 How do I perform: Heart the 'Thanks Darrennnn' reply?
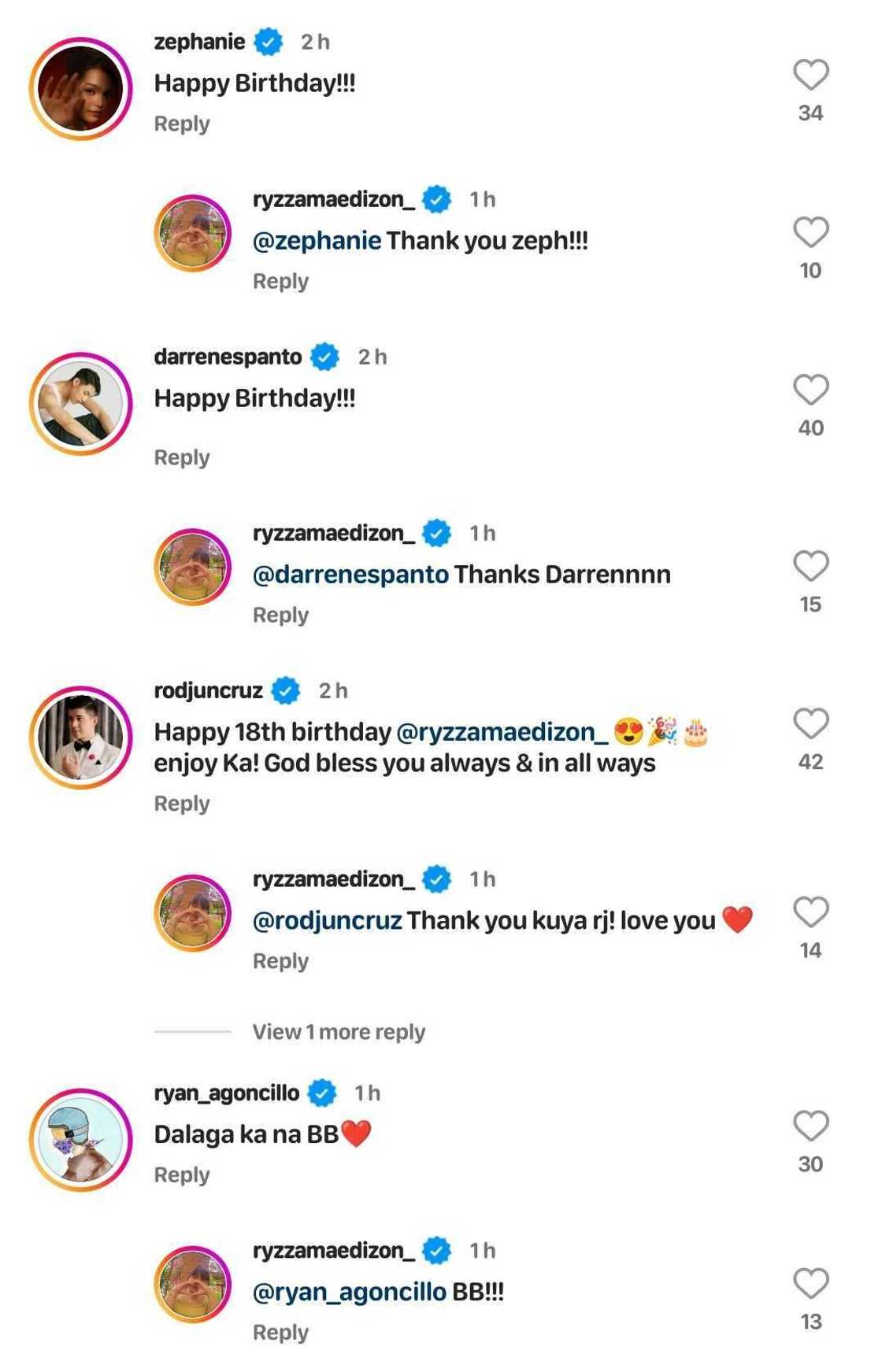(x=810, y=567)
